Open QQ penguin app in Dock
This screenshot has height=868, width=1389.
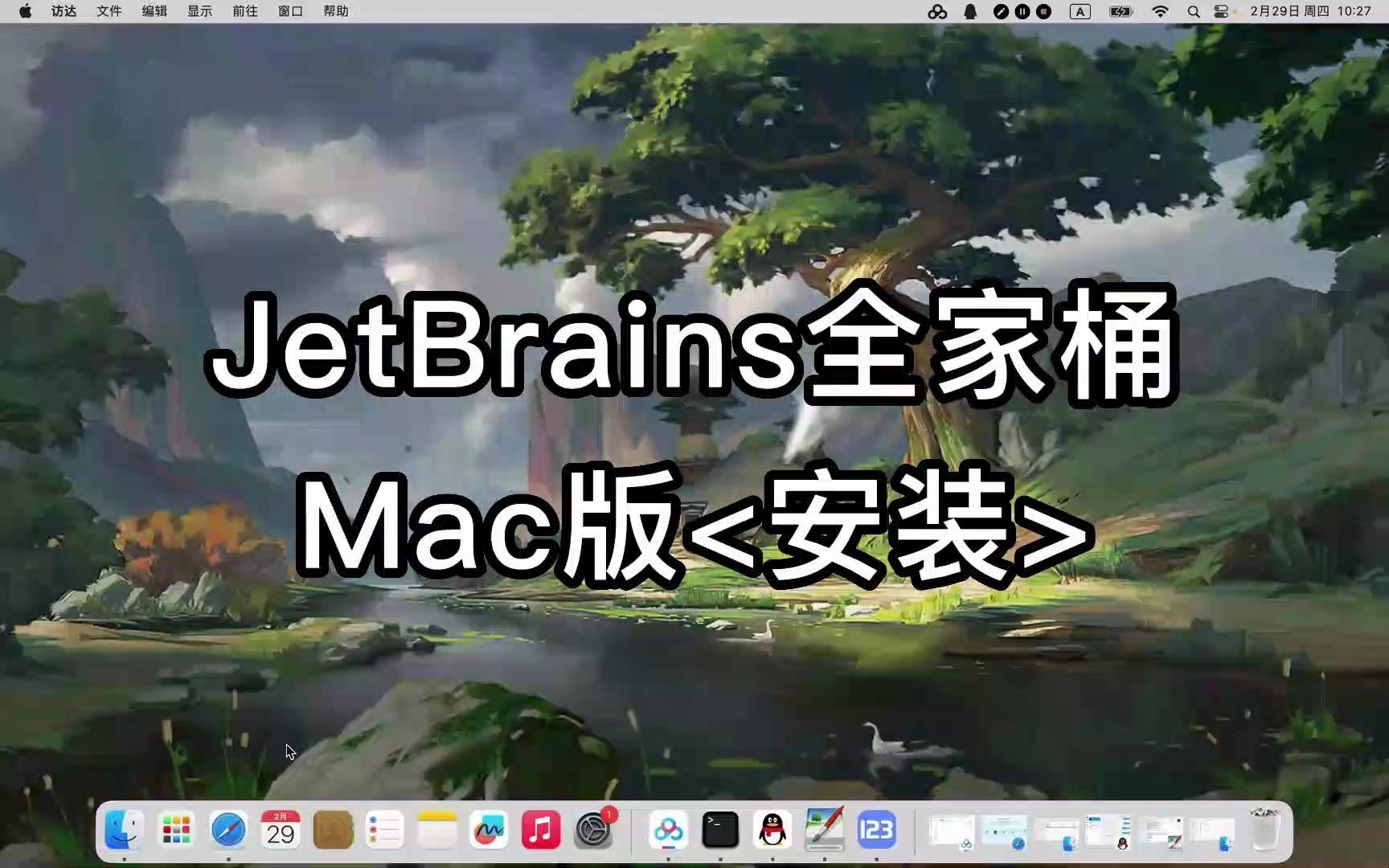tap(772, 829)
